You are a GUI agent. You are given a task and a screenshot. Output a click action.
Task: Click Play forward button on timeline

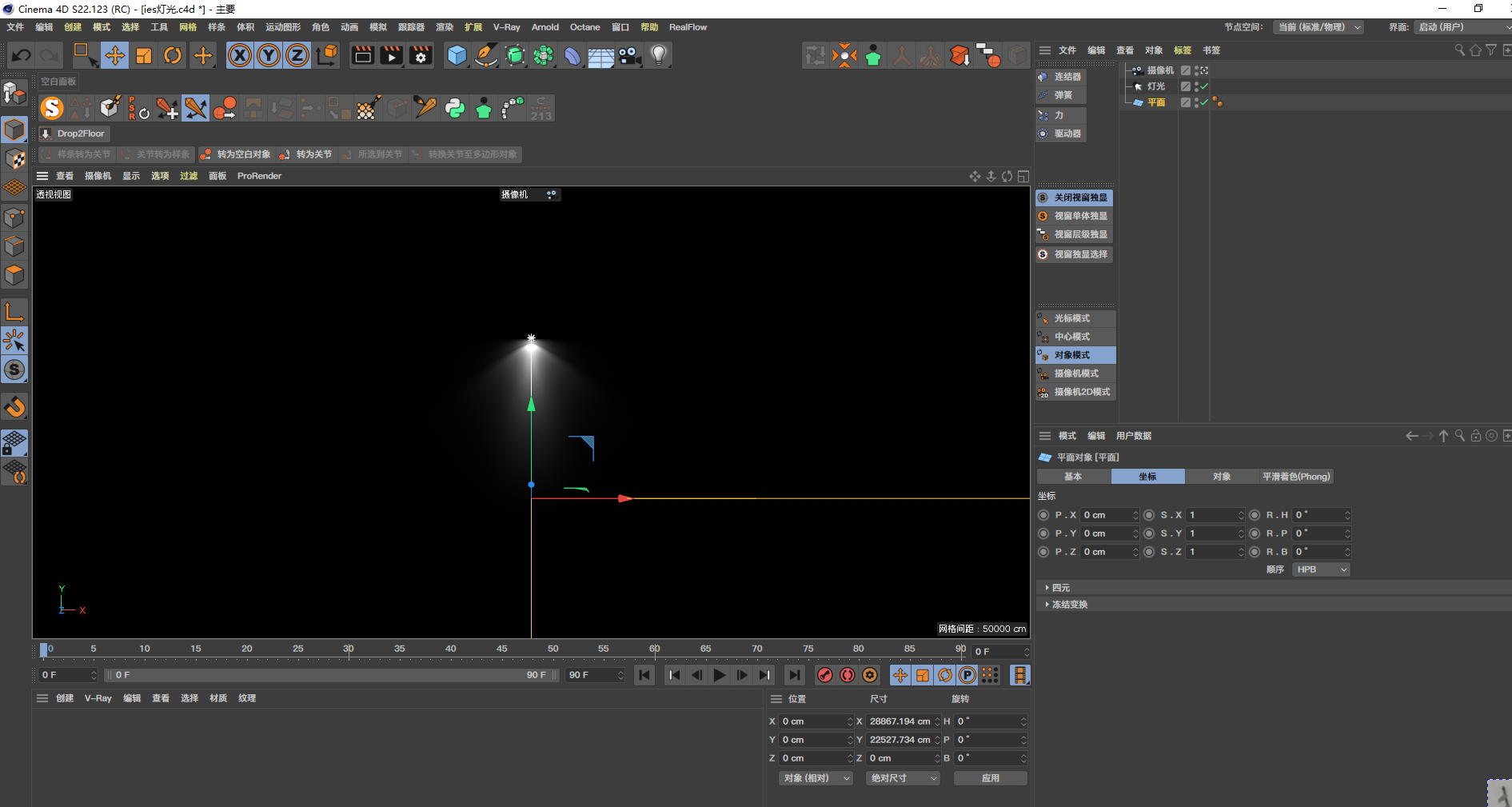pyautogui.click(x=719, y=675)
